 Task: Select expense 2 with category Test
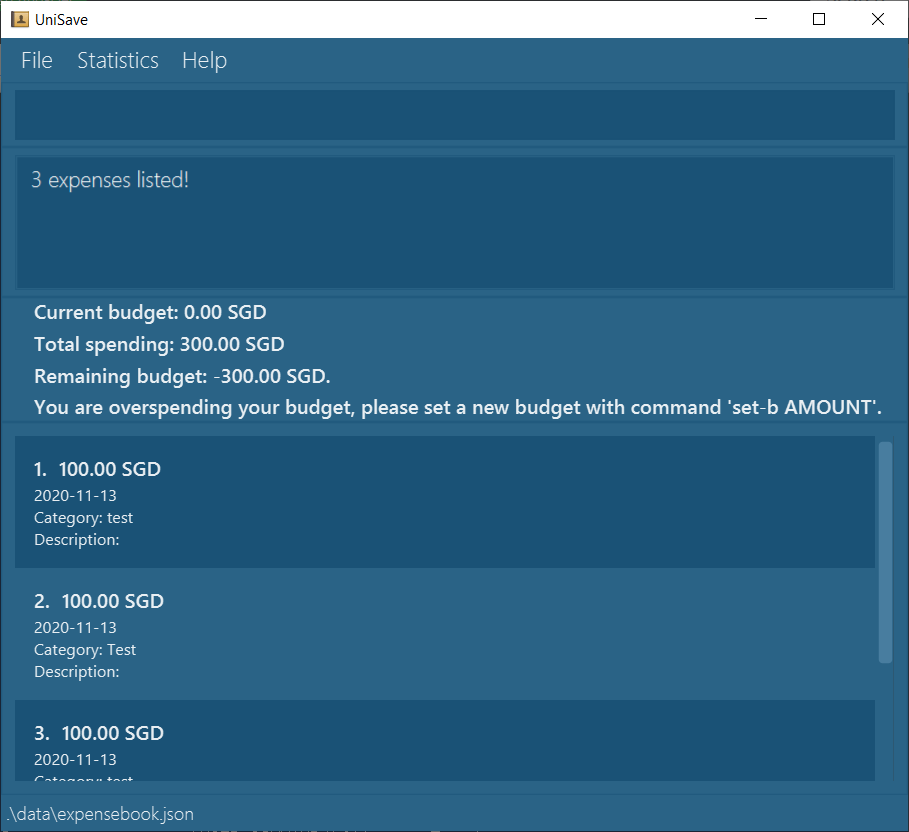pos(445,634)
